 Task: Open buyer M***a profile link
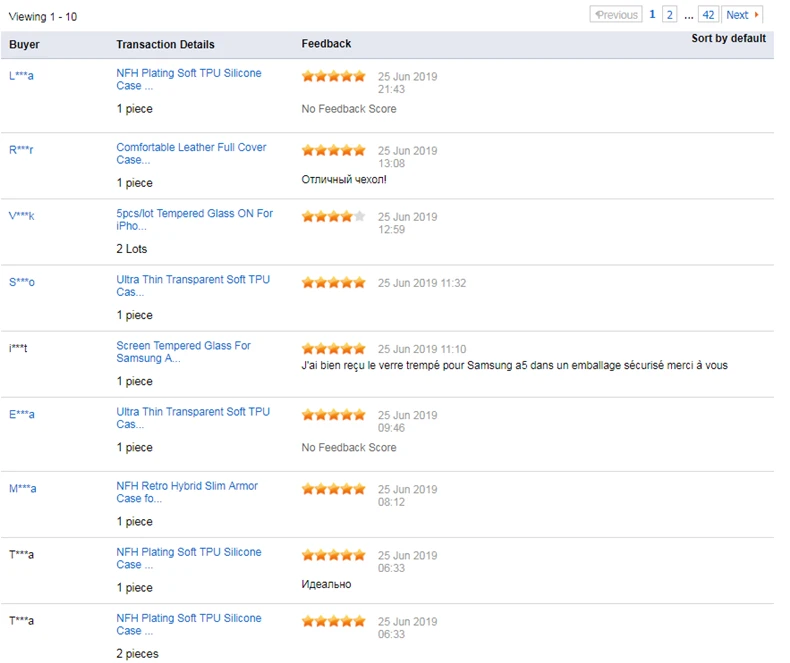point(23,488)
